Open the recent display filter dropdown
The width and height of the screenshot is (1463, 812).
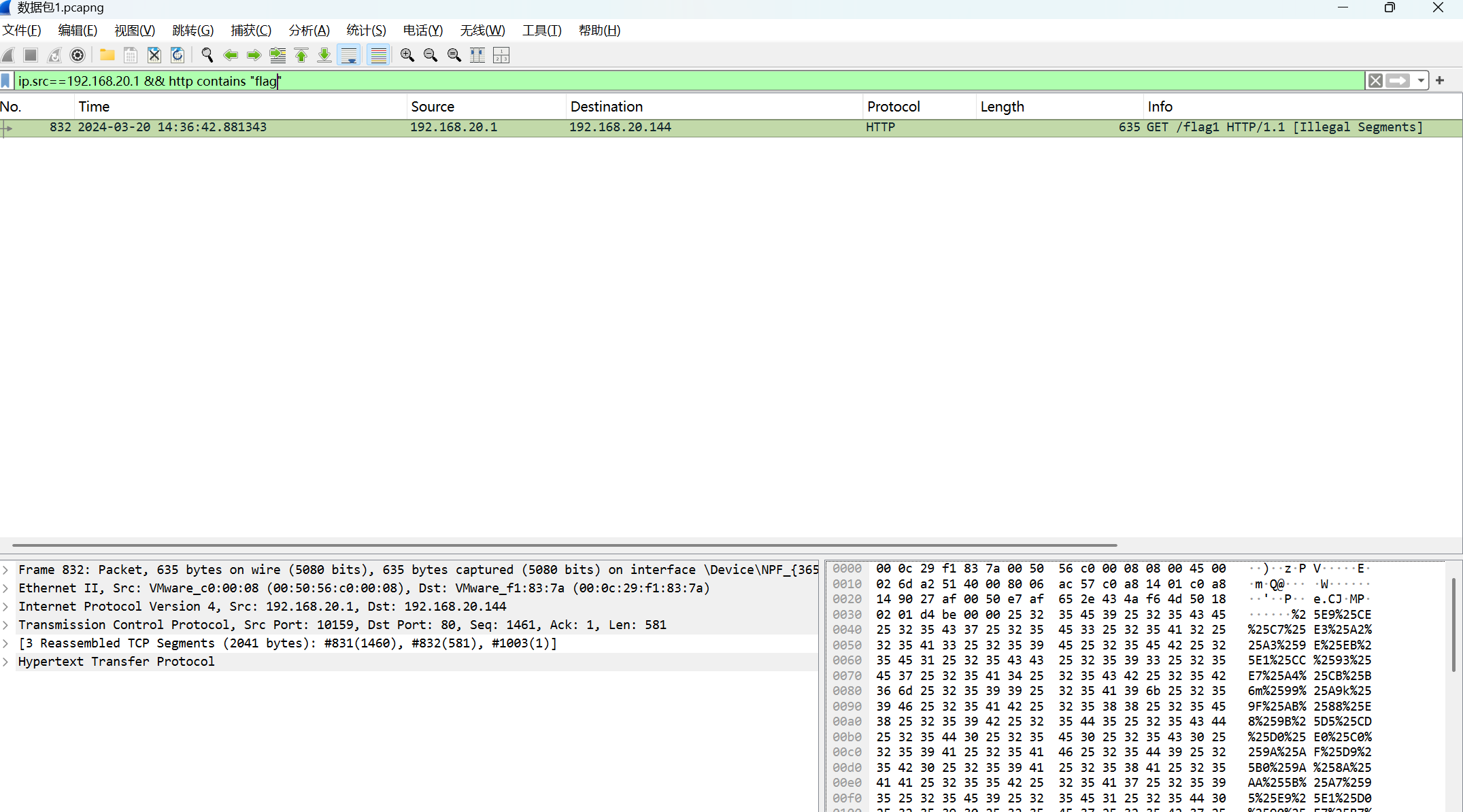click(1421, 81)
